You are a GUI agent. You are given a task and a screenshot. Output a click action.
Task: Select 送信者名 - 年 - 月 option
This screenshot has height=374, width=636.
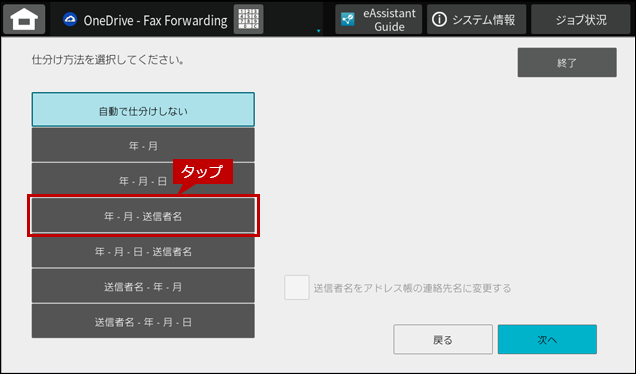click(x=143, y=286)
